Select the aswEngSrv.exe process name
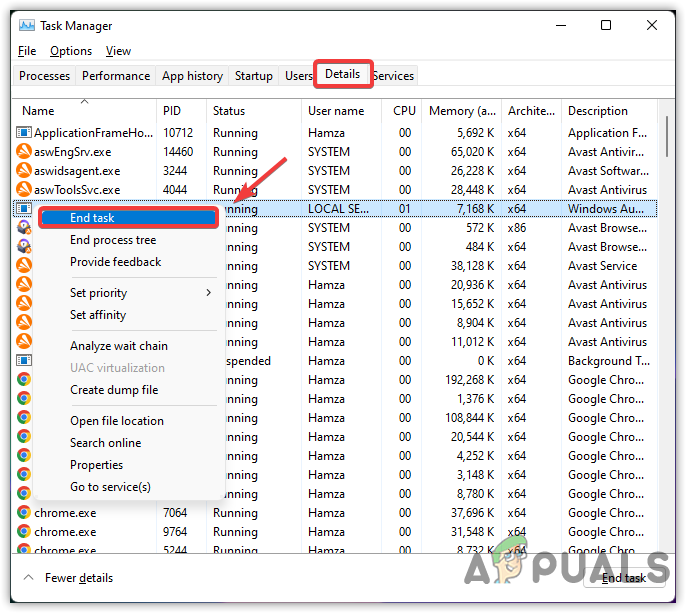This screenshot has width=686, height=613. coord(73,152)
